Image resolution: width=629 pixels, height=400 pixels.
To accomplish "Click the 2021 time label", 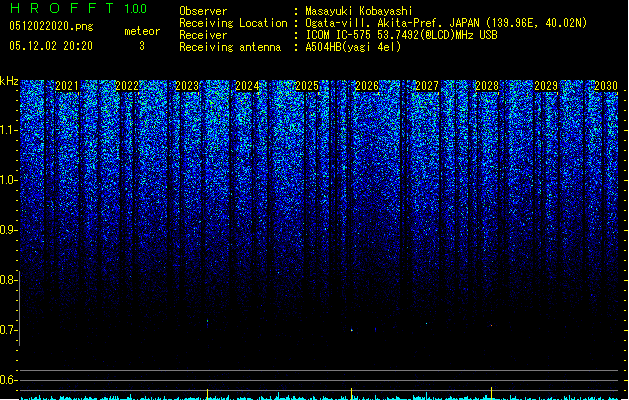I will pyautogui.click(x=67, y=86).
